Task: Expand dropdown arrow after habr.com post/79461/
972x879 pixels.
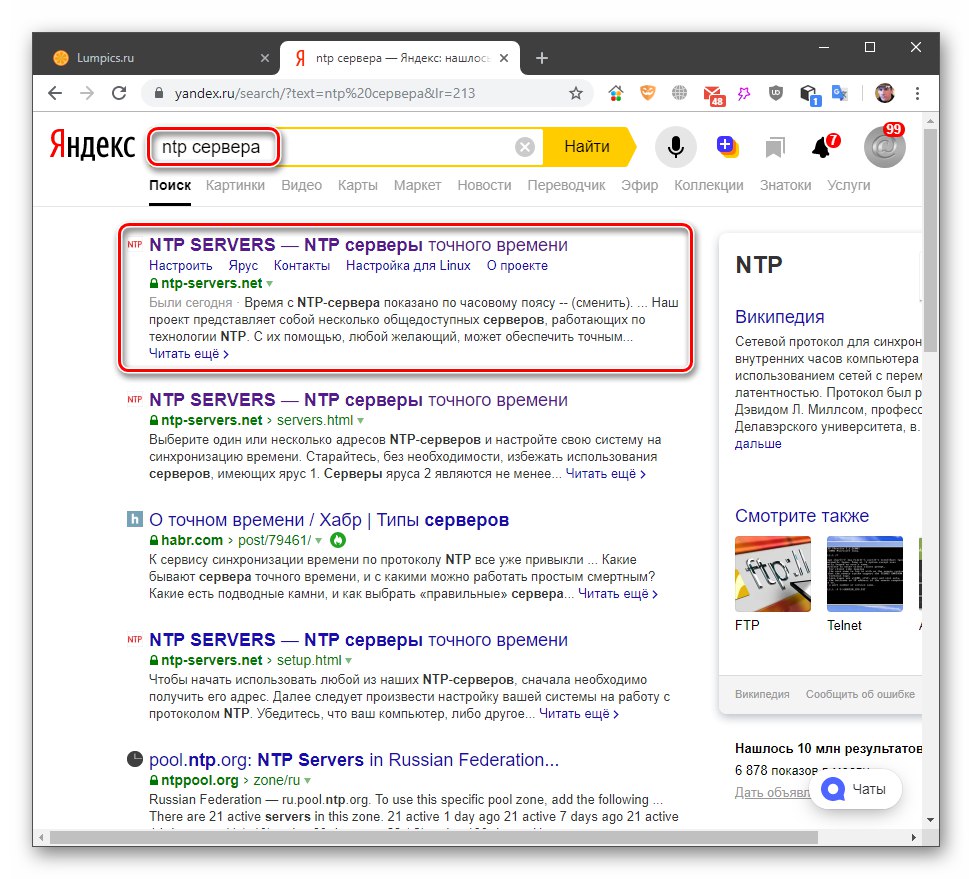Action: pos(318,541)
